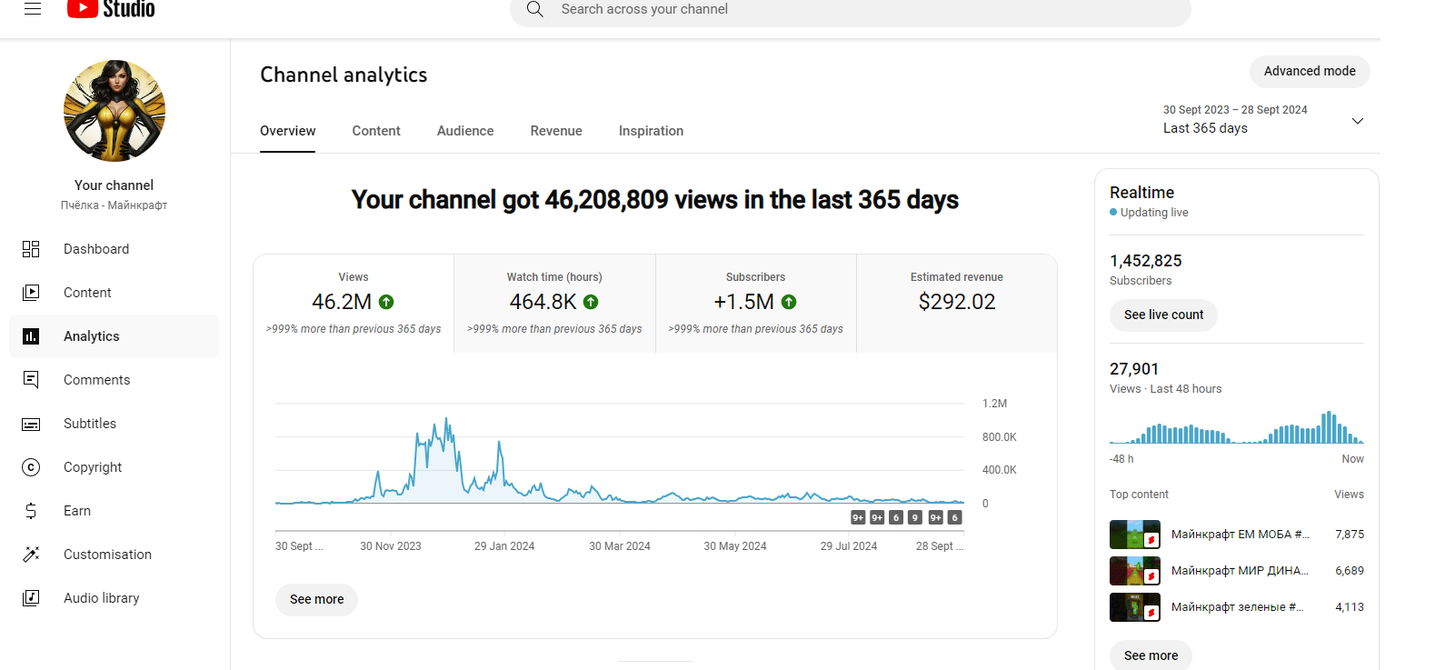Open the top Майнкрафт ЕМ МОБА video thumbnail
The width and height of the screenshot is (1445, 670).
click(x=1134, y=534)
